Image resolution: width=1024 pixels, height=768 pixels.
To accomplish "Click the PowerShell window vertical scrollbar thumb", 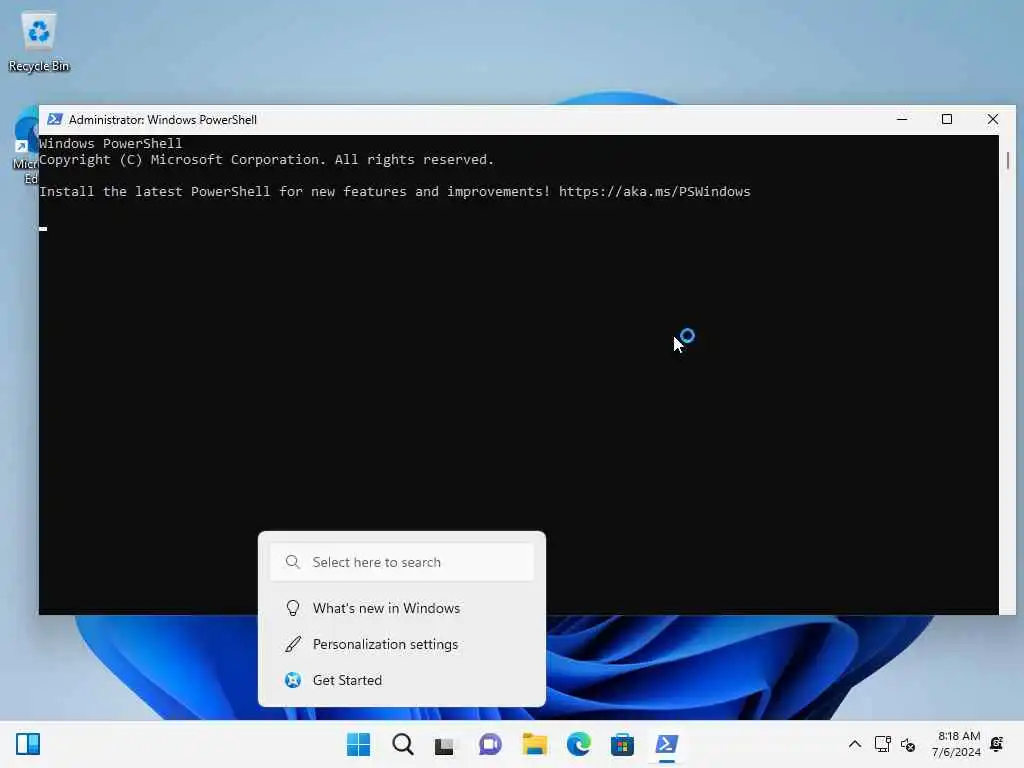I will tap(1008, 160).
